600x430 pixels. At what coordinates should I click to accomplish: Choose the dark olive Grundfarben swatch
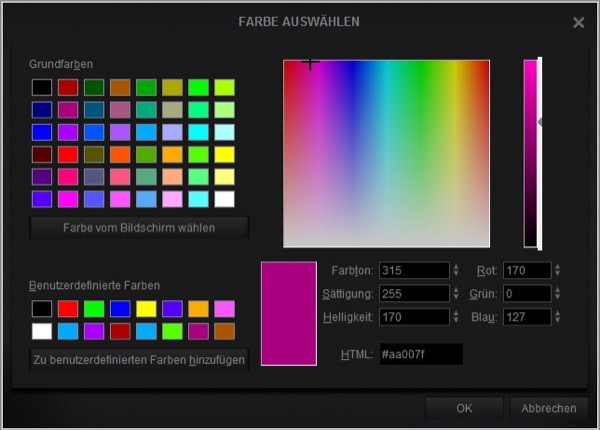click(x=94, y=155)
